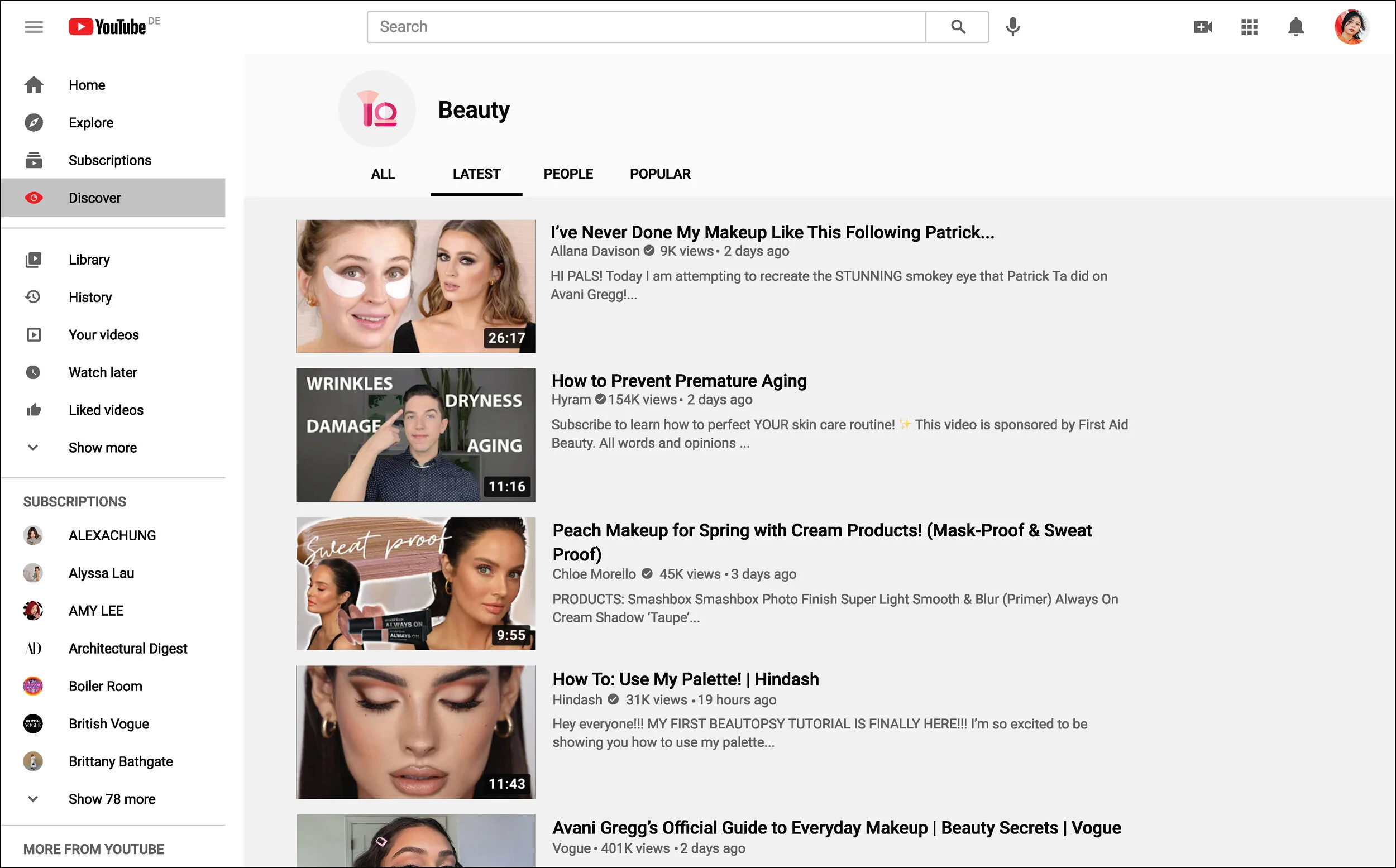Switch to the POPULAR tab
Screen dimensions: 1396x868
click(660, 174)
